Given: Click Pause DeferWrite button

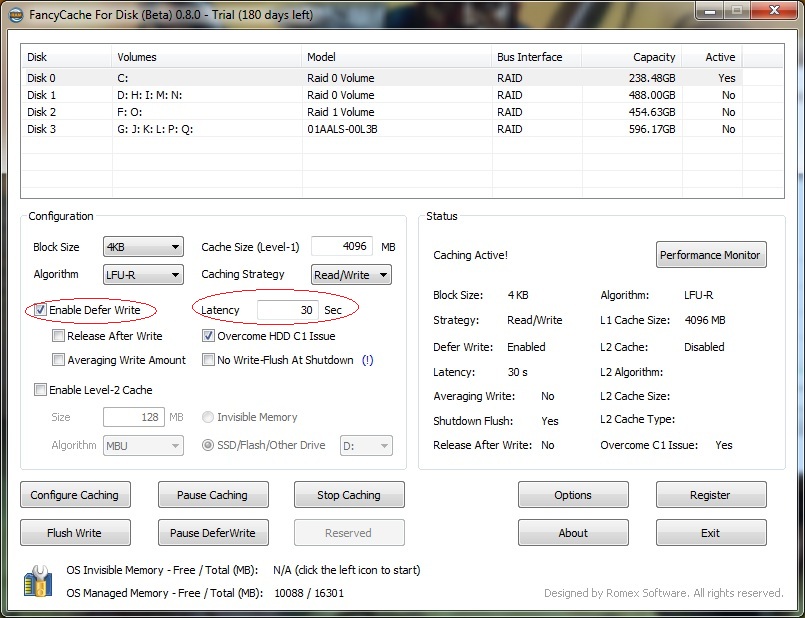Looking at the screenshot, I should 213,533.
